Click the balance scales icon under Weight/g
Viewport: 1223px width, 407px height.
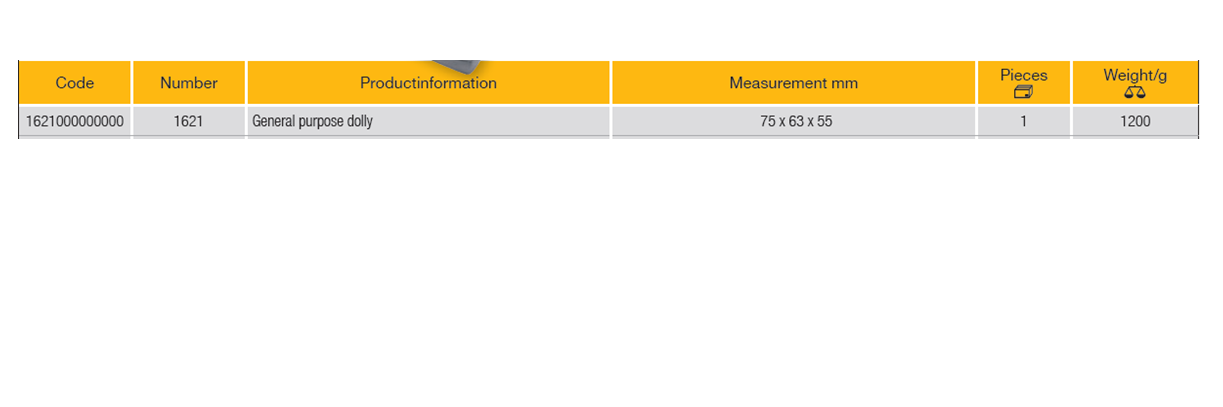click(1135, 93)
